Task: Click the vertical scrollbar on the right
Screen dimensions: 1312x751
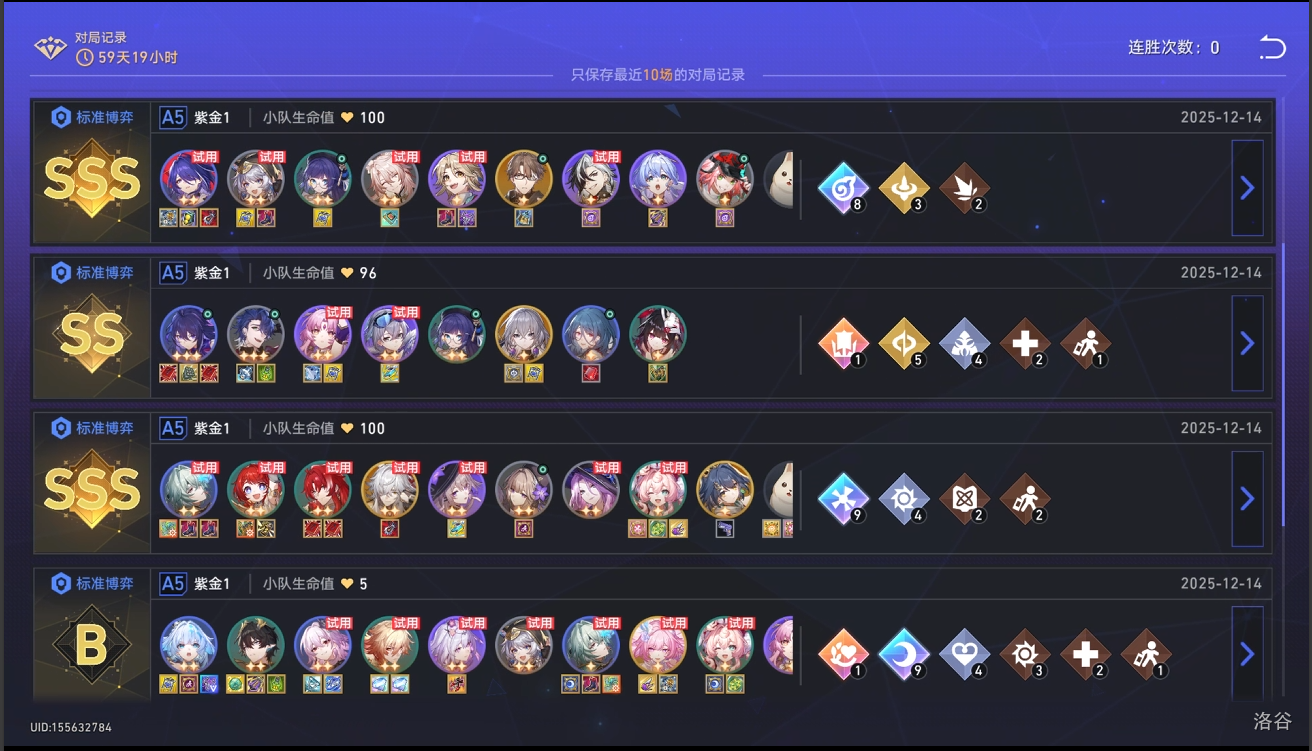Action: point(1283,385)
